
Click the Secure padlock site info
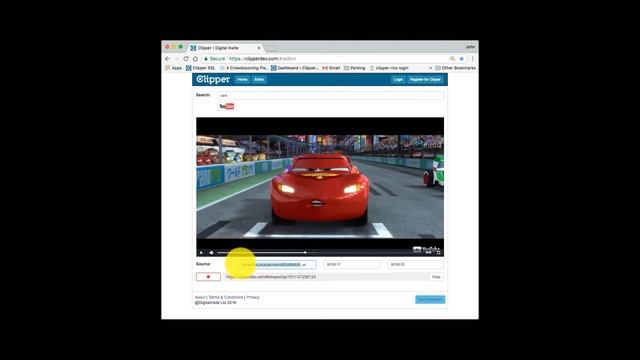tap(215, 59)
